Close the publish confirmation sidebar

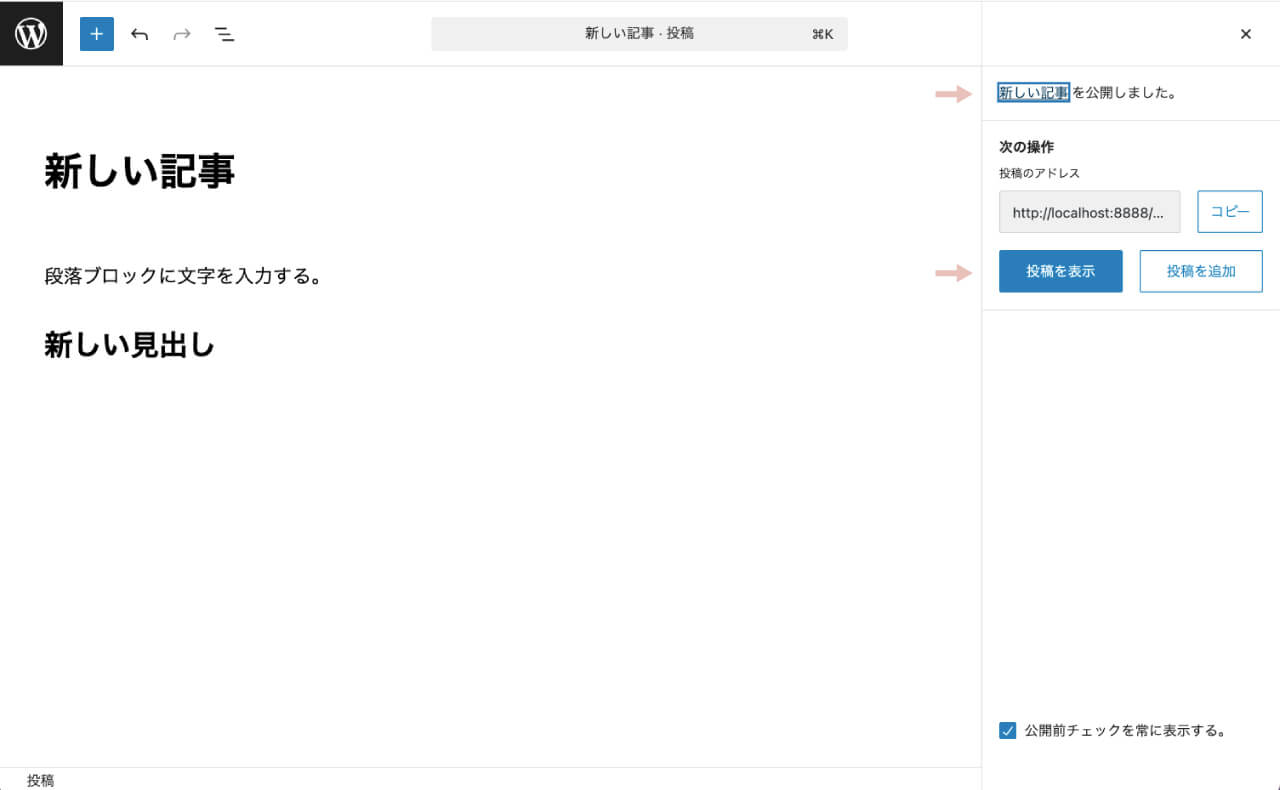[1245, 33]
